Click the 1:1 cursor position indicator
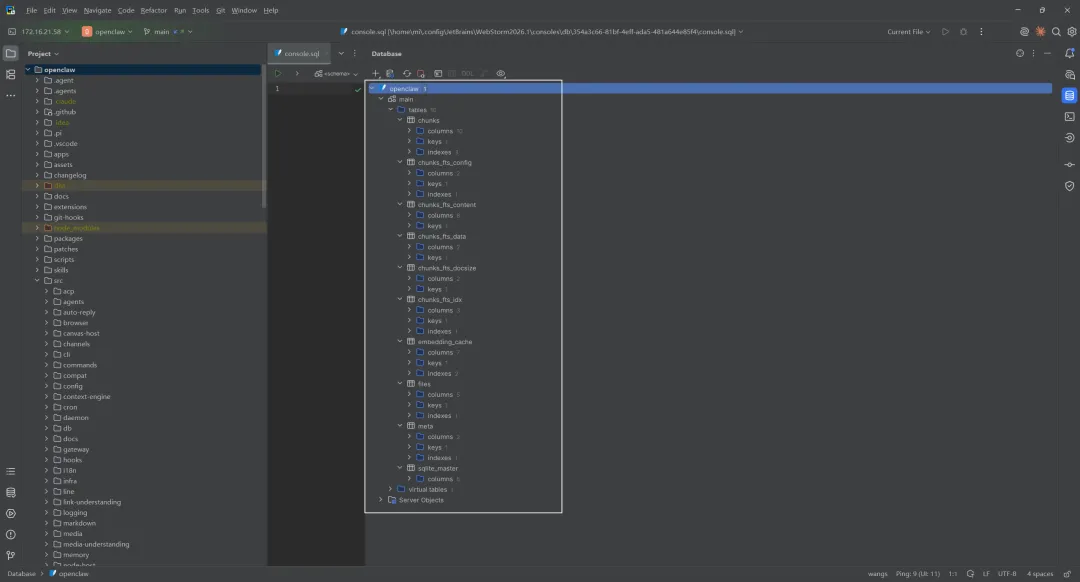The height and width of the screenshot is (582, 1080). [953, 574]
